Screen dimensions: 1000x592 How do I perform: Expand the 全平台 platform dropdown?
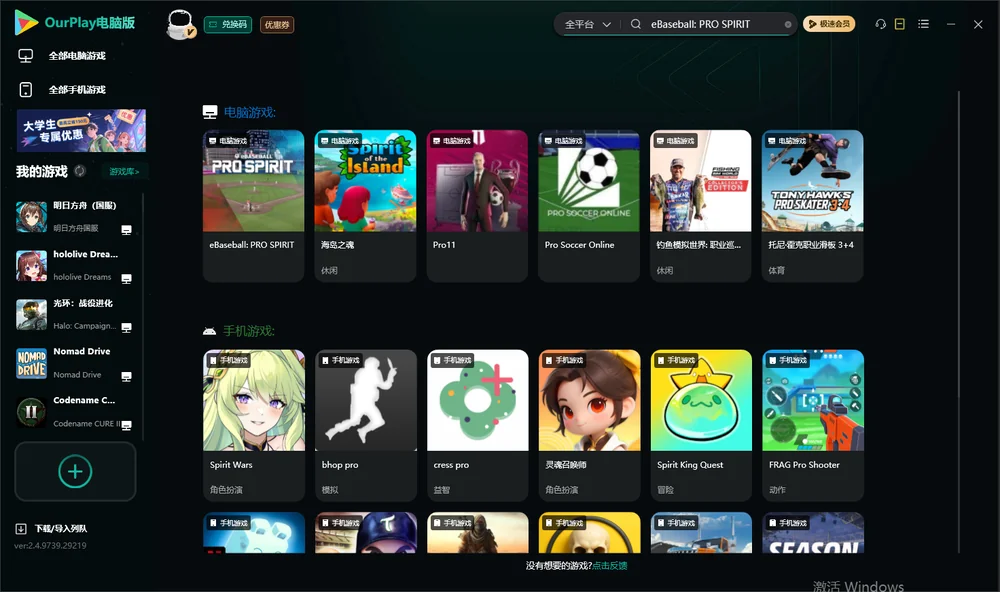(587, 24)
